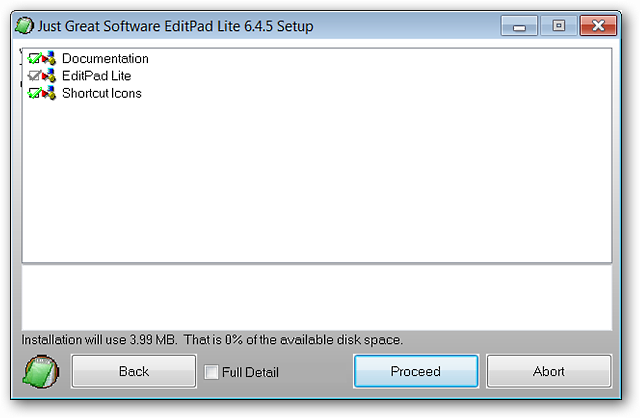640x418 pixels.
Task: Click the component icon beside Documentation
Action: click(x=49, y=58)
